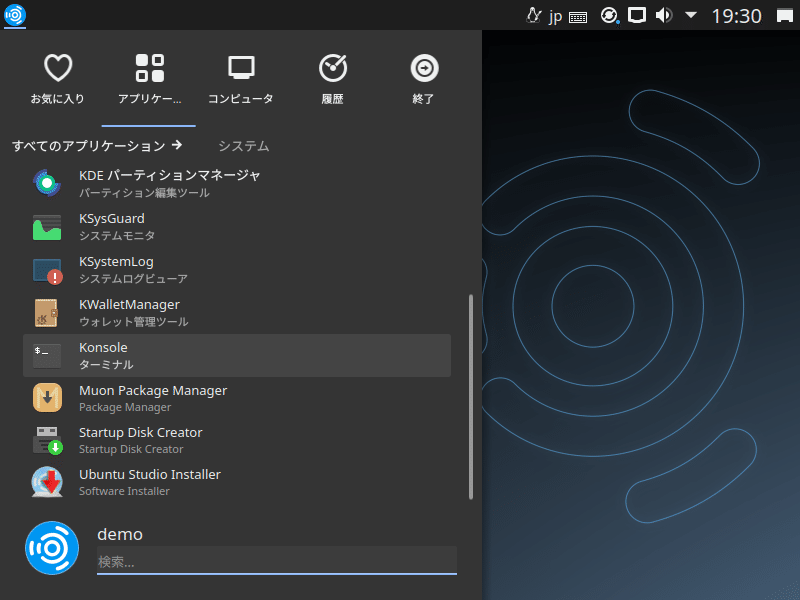Image resolution: width=800 pixels, height=600 pixels.
Task: Open Muon Package Manager icon
Action: [x=47, y=397]
